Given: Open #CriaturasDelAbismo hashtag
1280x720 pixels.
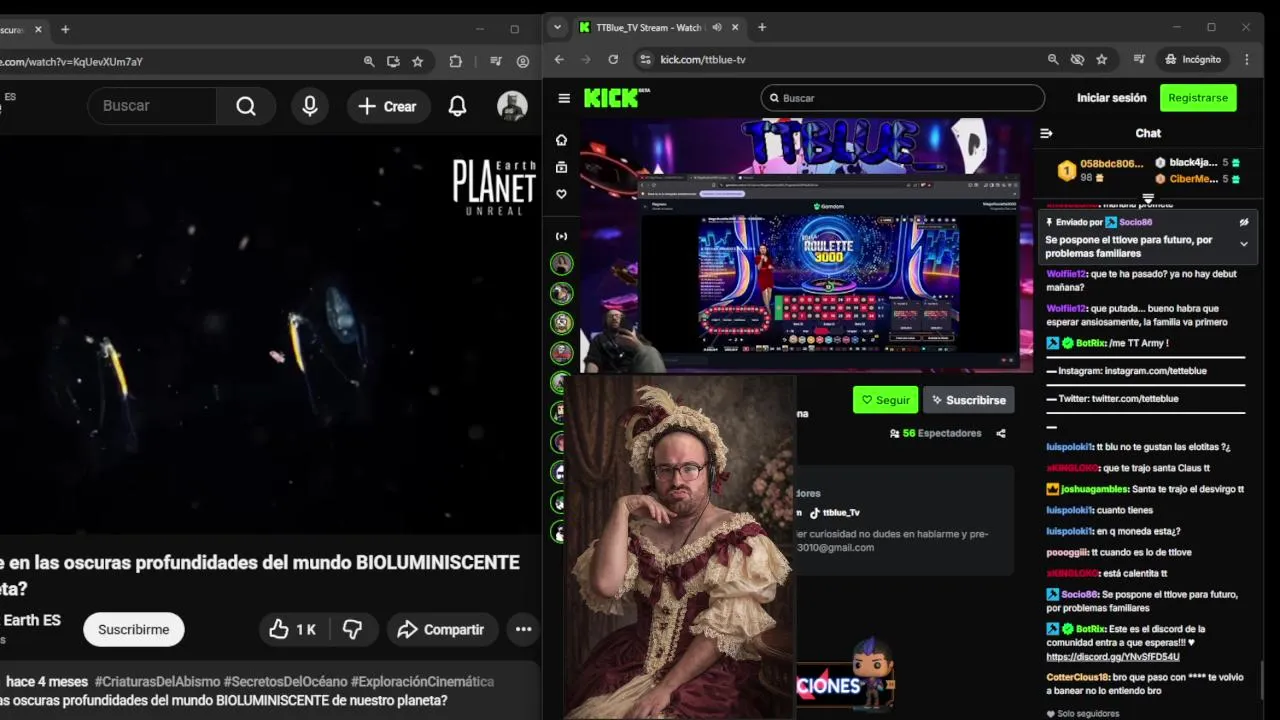Looking at the screenshot, I should tap(157, 682).
